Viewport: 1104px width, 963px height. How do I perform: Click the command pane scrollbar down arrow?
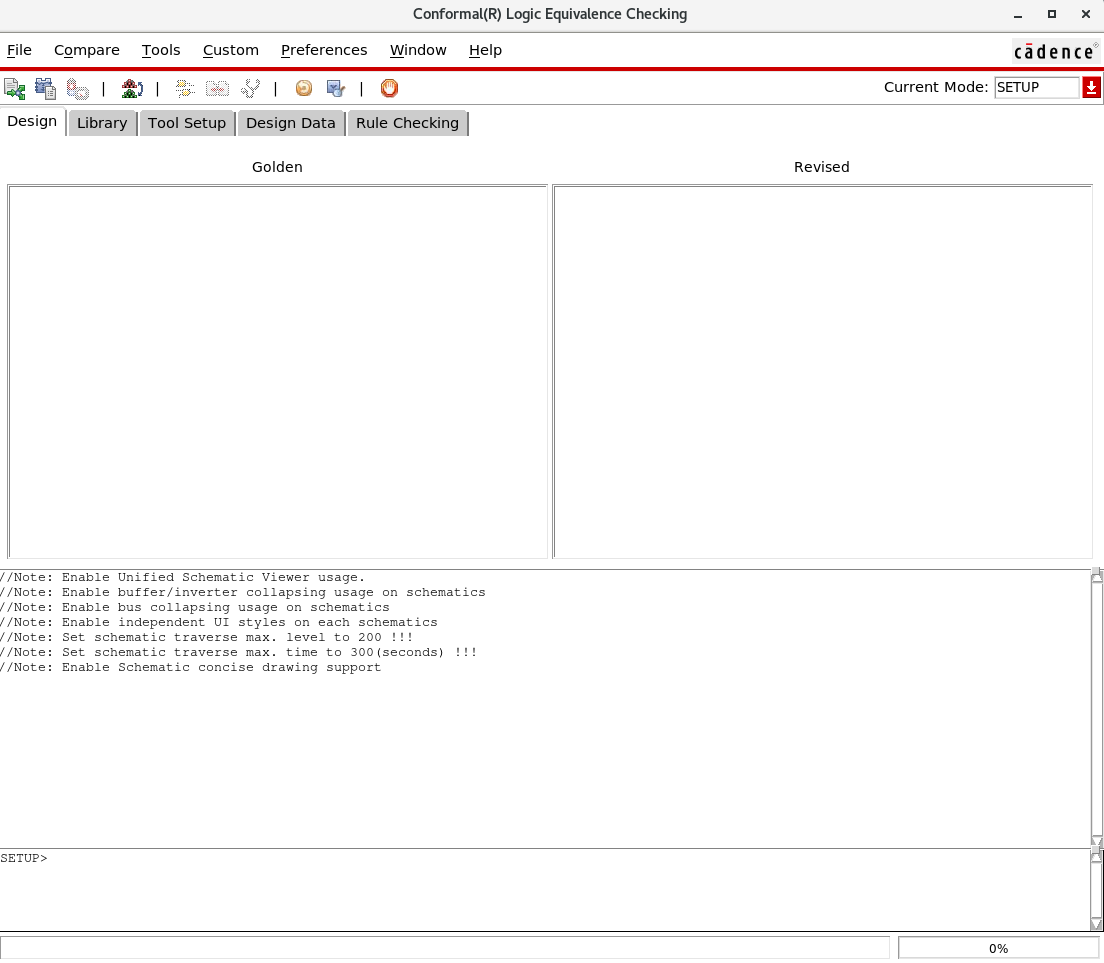tap(1096, 924)
